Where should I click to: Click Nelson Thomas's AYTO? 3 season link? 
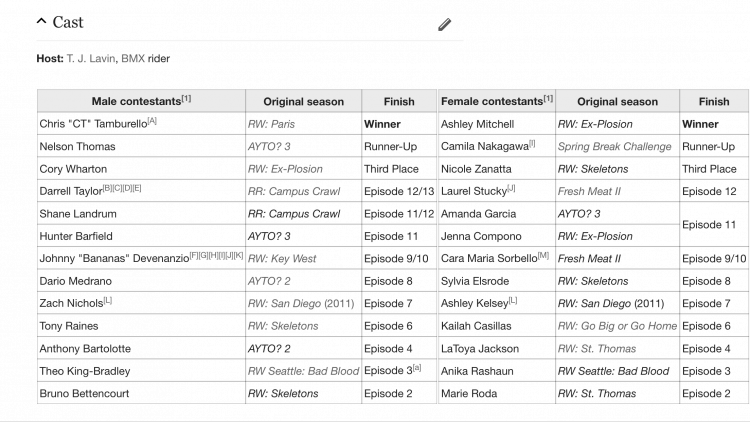tap(269, 147)
